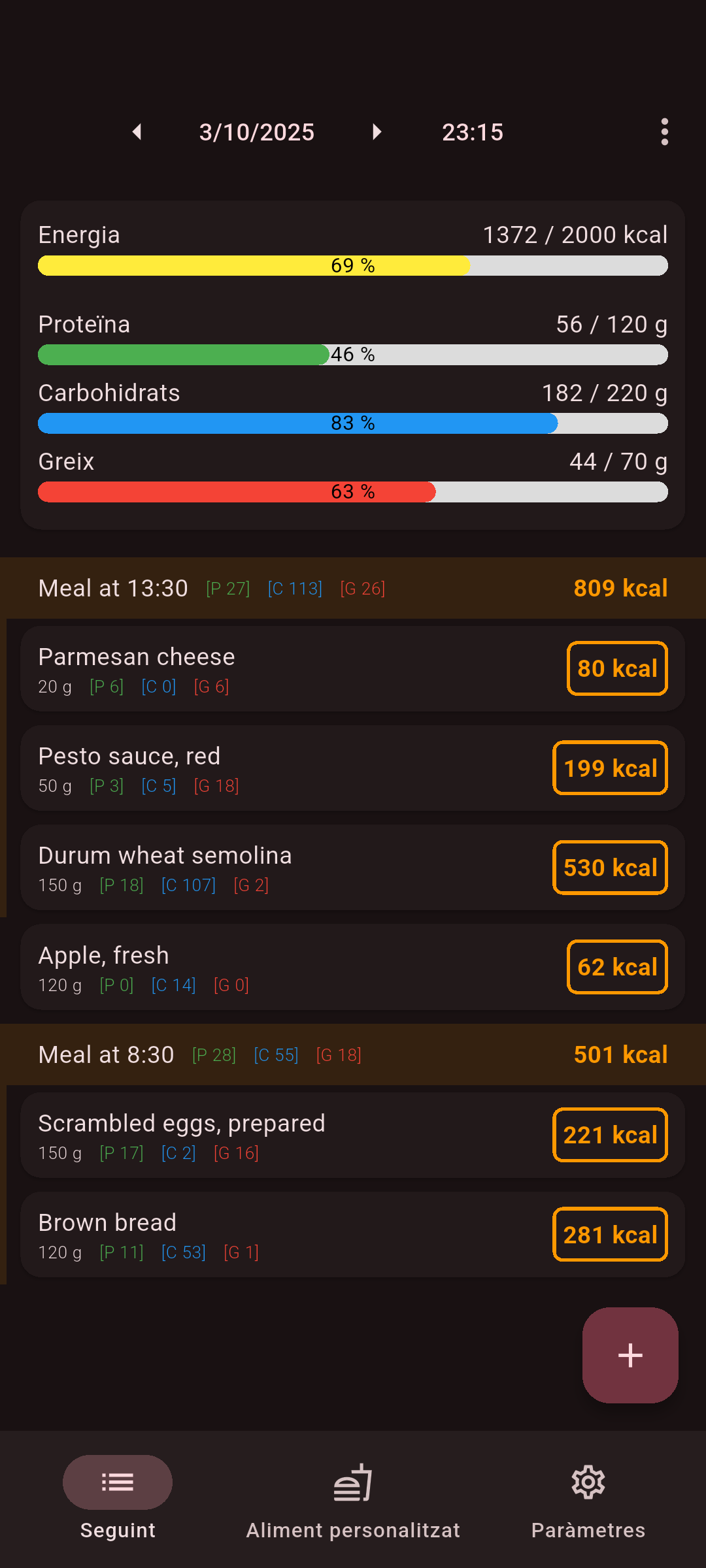This screenshot has width=706, height=1568.
Task: Open the date picker 3/10/2025
Action: 257,132
